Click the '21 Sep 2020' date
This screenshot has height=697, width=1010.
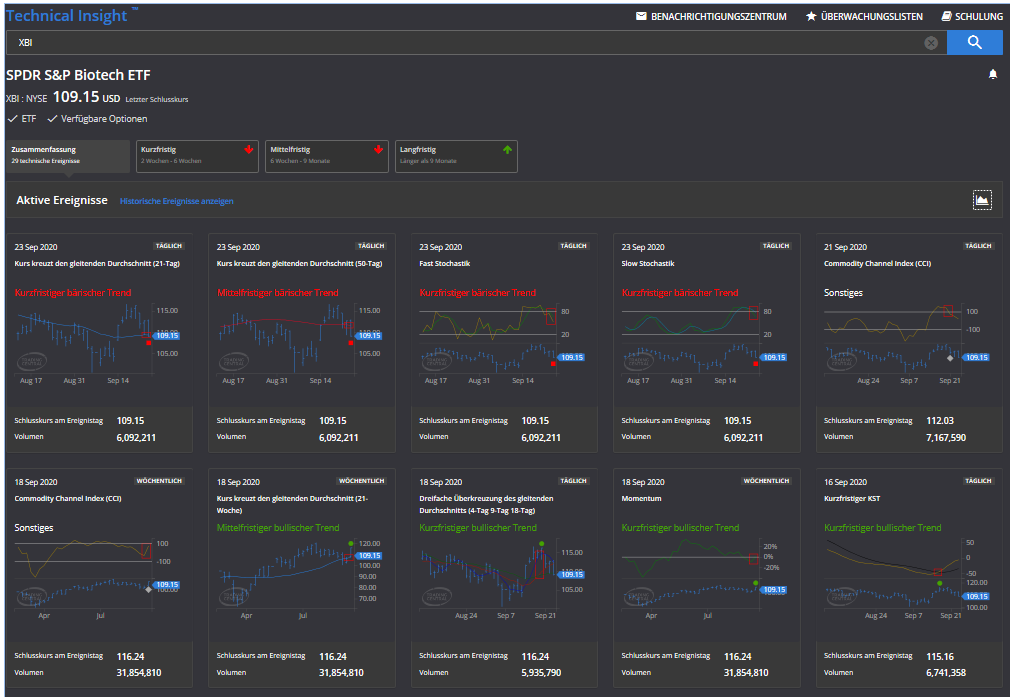point(845,247)
